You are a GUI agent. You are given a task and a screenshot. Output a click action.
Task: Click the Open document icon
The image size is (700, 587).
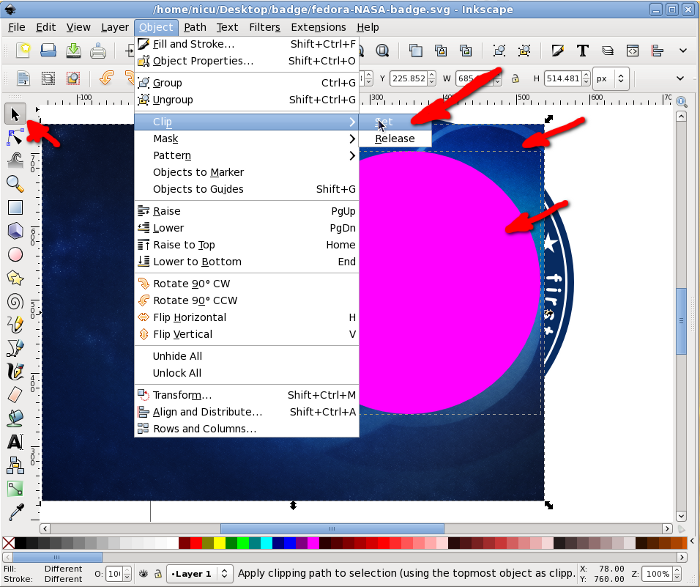pos(48,50)
